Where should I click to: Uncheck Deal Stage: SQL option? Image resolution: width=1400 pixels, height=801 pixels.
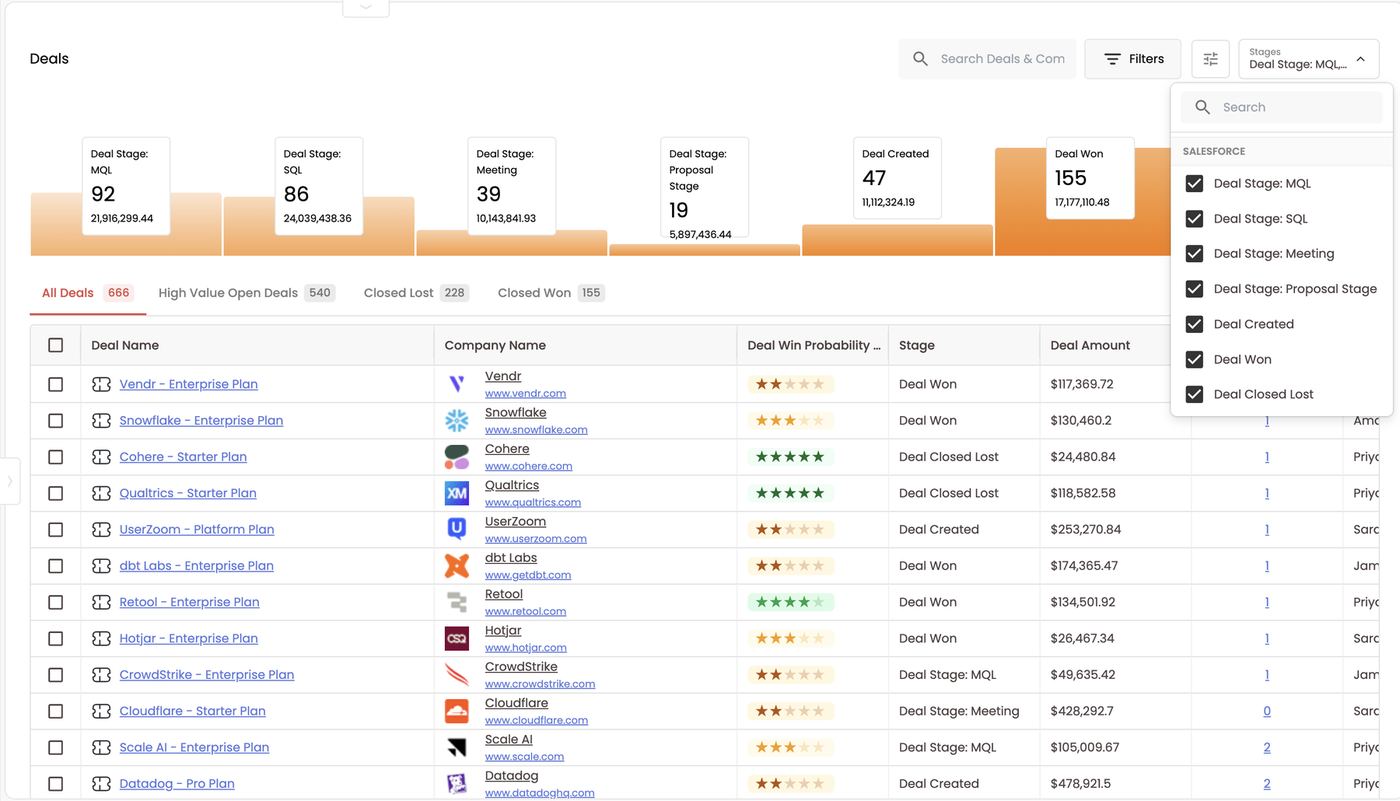coord(1194,218)
